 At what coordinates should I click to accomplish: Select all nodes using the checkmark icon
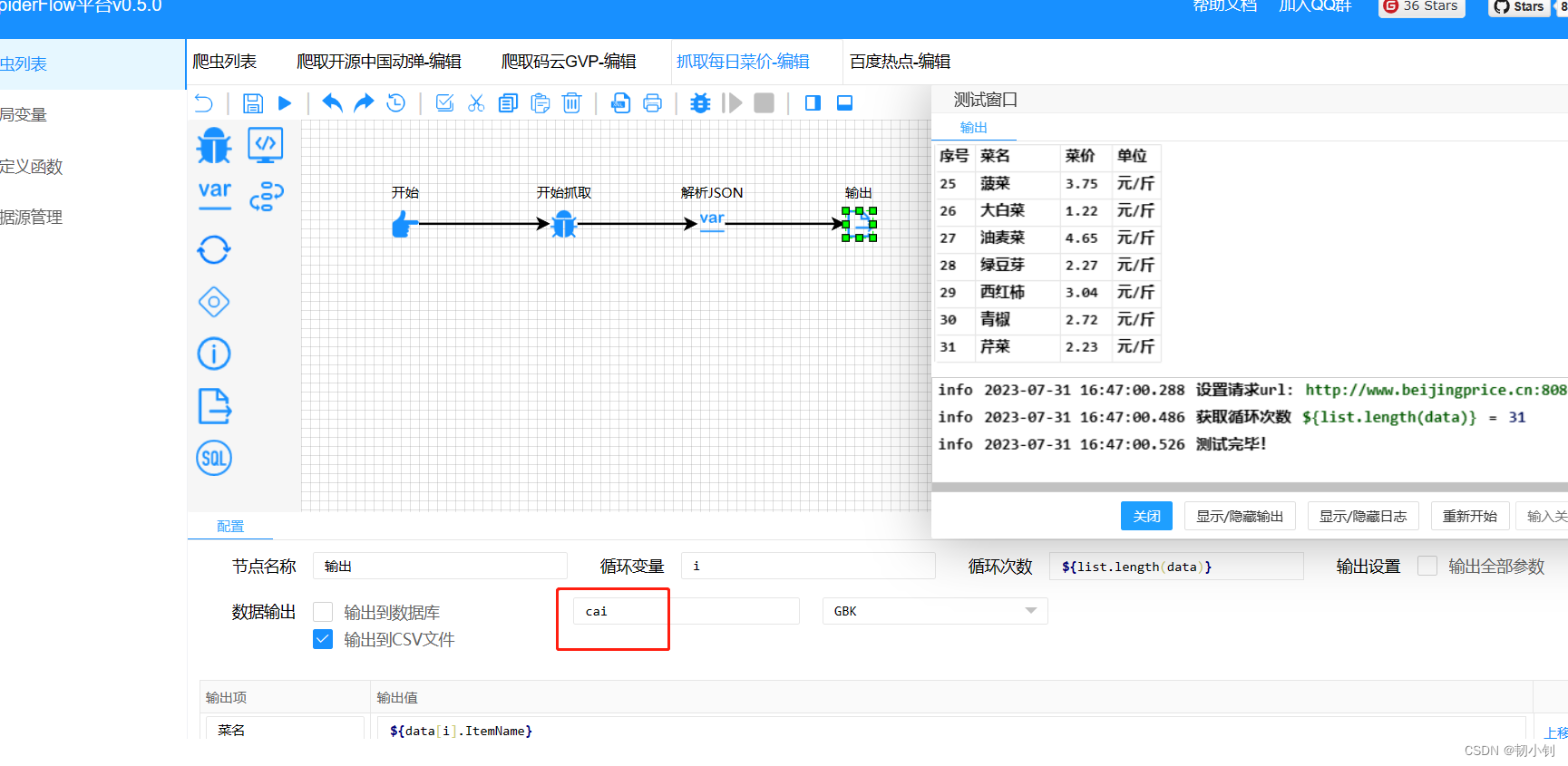[x=444, y=103]
